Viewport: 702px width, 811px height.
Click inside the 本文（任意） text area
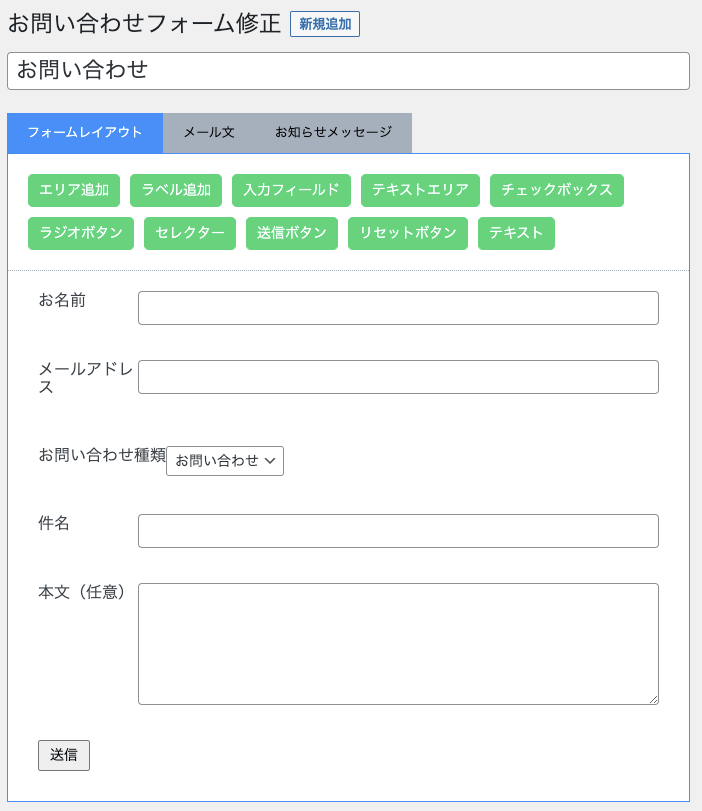click(398, 643)
